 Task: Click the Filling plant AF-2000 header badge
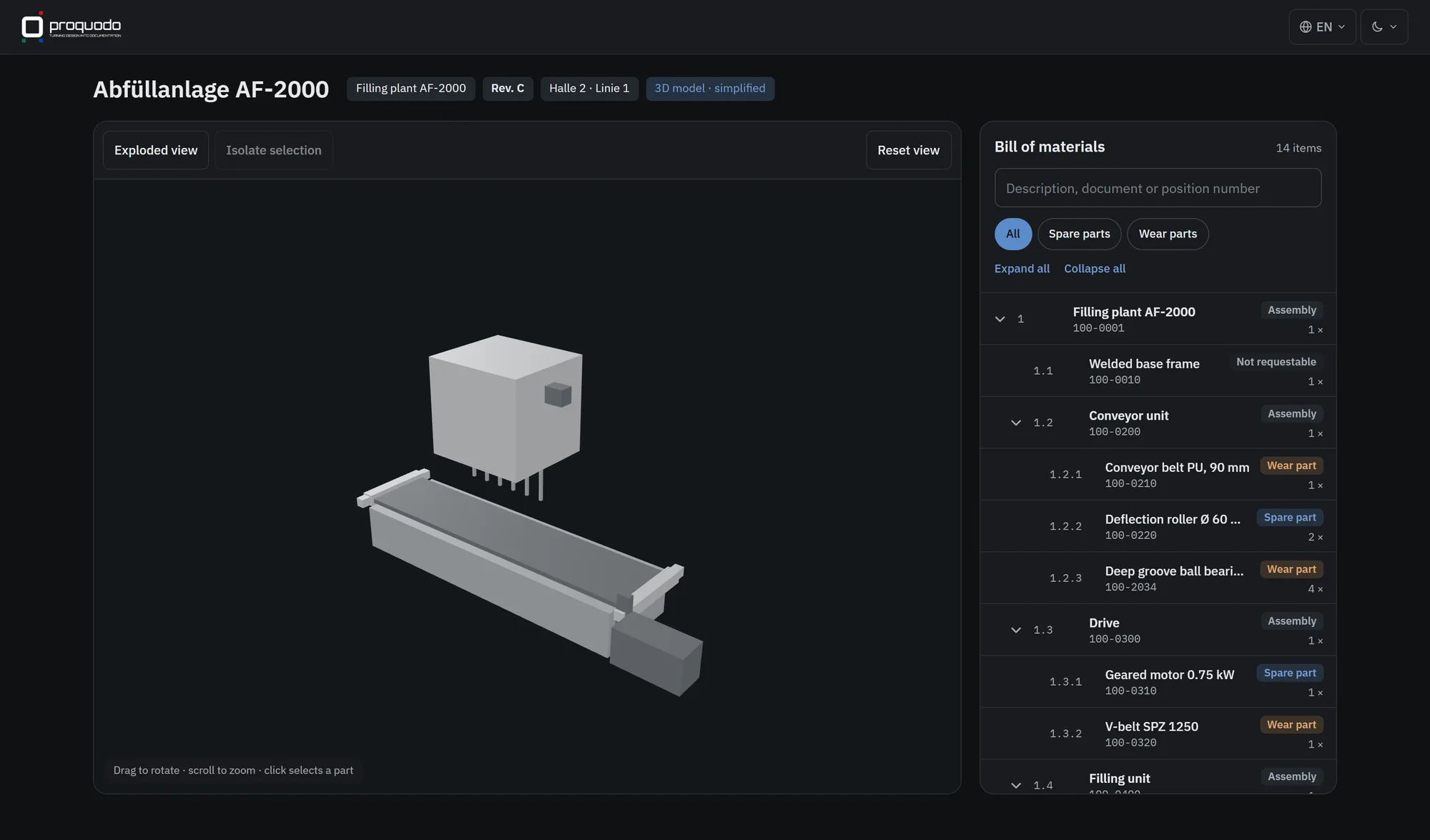[x=410, y=89]
